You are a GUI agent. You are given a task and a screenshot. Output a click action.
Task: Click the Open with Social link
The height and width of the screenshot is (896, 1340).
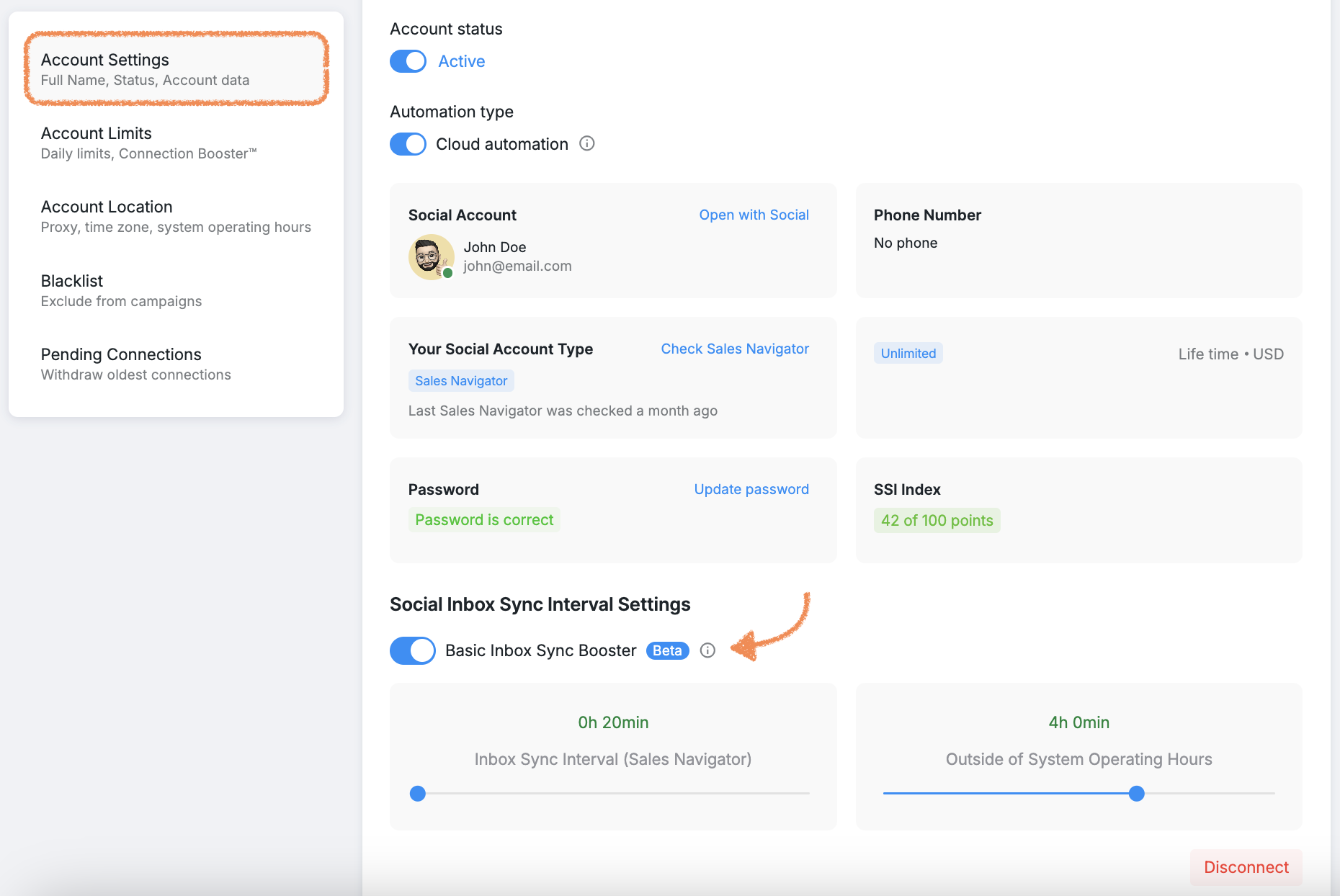(x=754, y=215)
